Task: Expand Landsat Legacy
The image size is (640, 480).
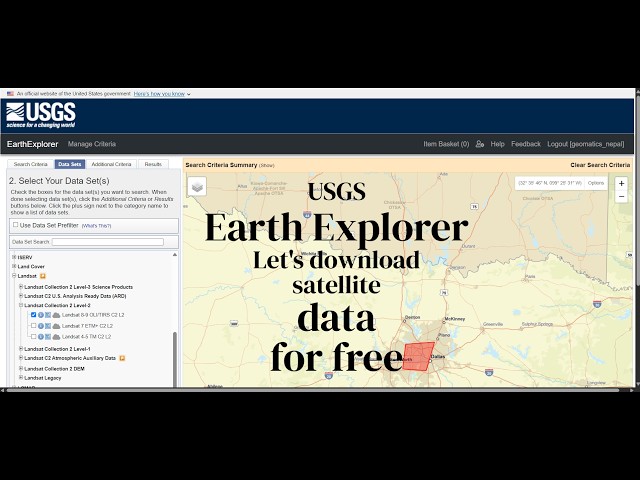Action: pyautogui.click(x=21, y=378)
